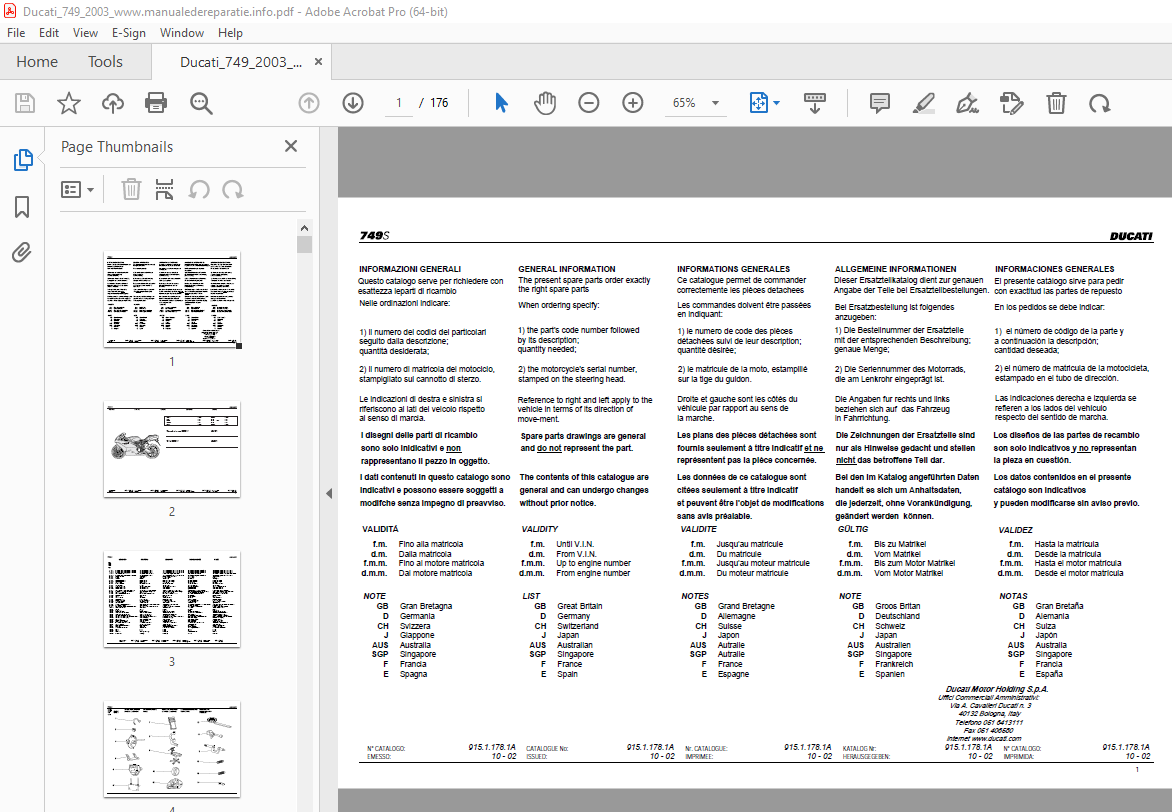Open Edit PDF tool icon
Viewport: 1172px width, 812px height.
[1011, 103]
